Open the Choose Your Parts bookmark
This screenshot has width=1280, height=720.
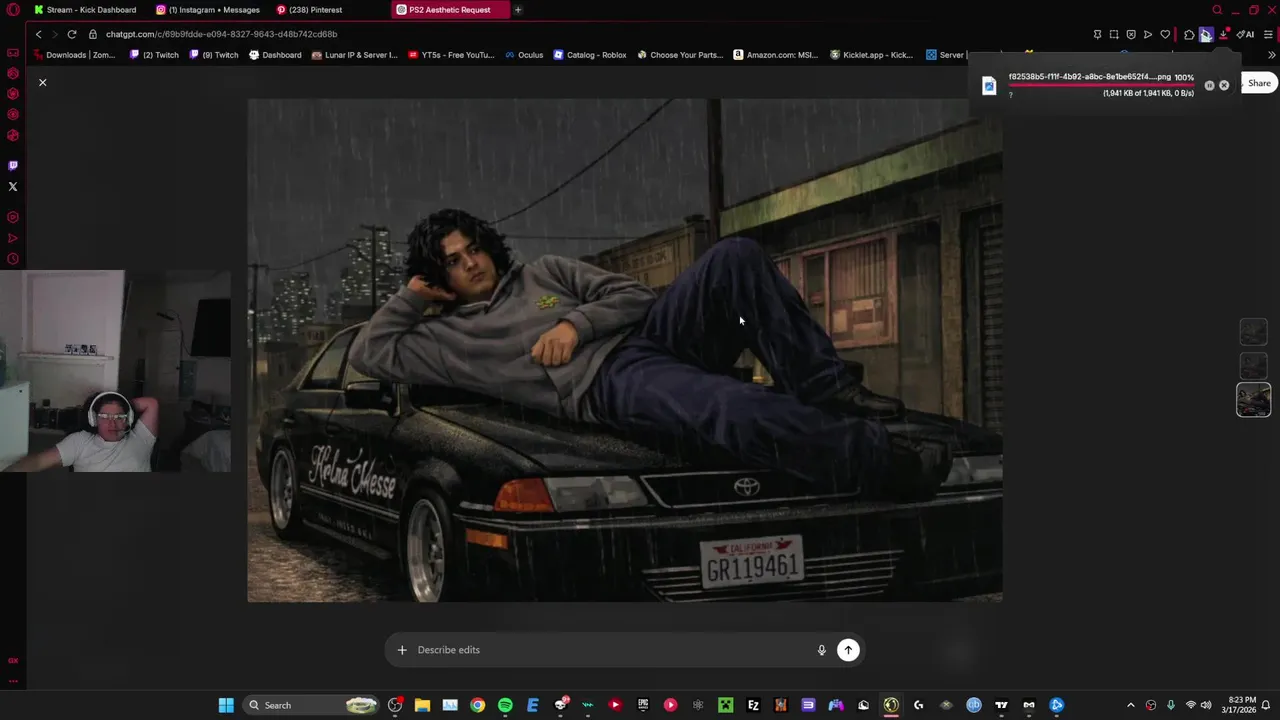pyautogui.click(x=680, y=55)
